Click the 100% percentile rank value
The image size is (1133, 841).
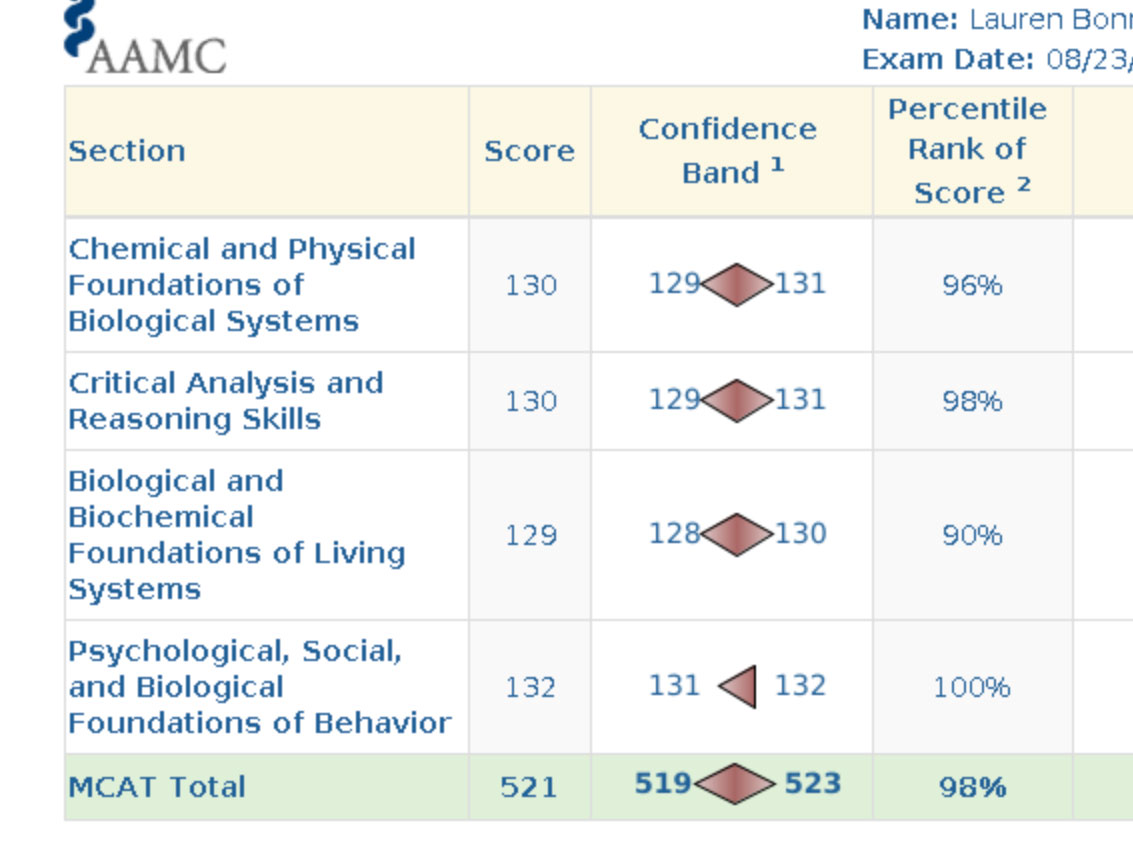coord(971,688)
